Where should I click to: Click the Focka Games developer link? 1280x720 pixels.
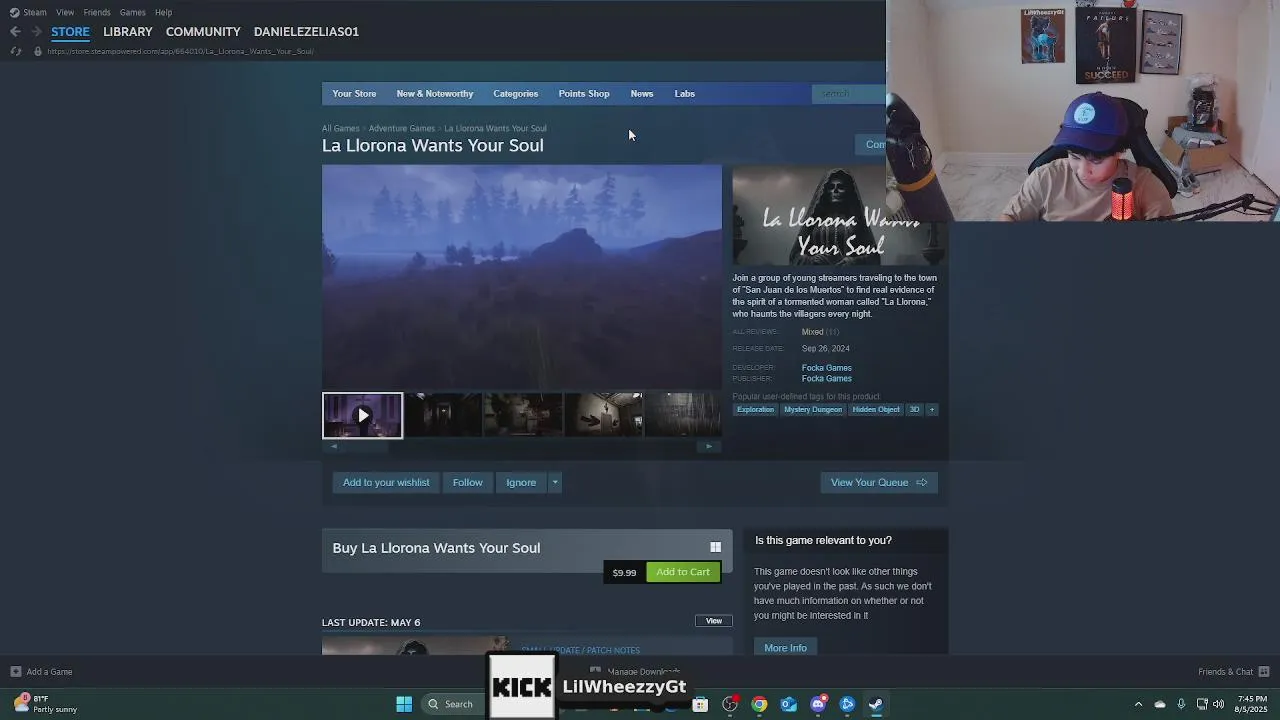(826, 368)
